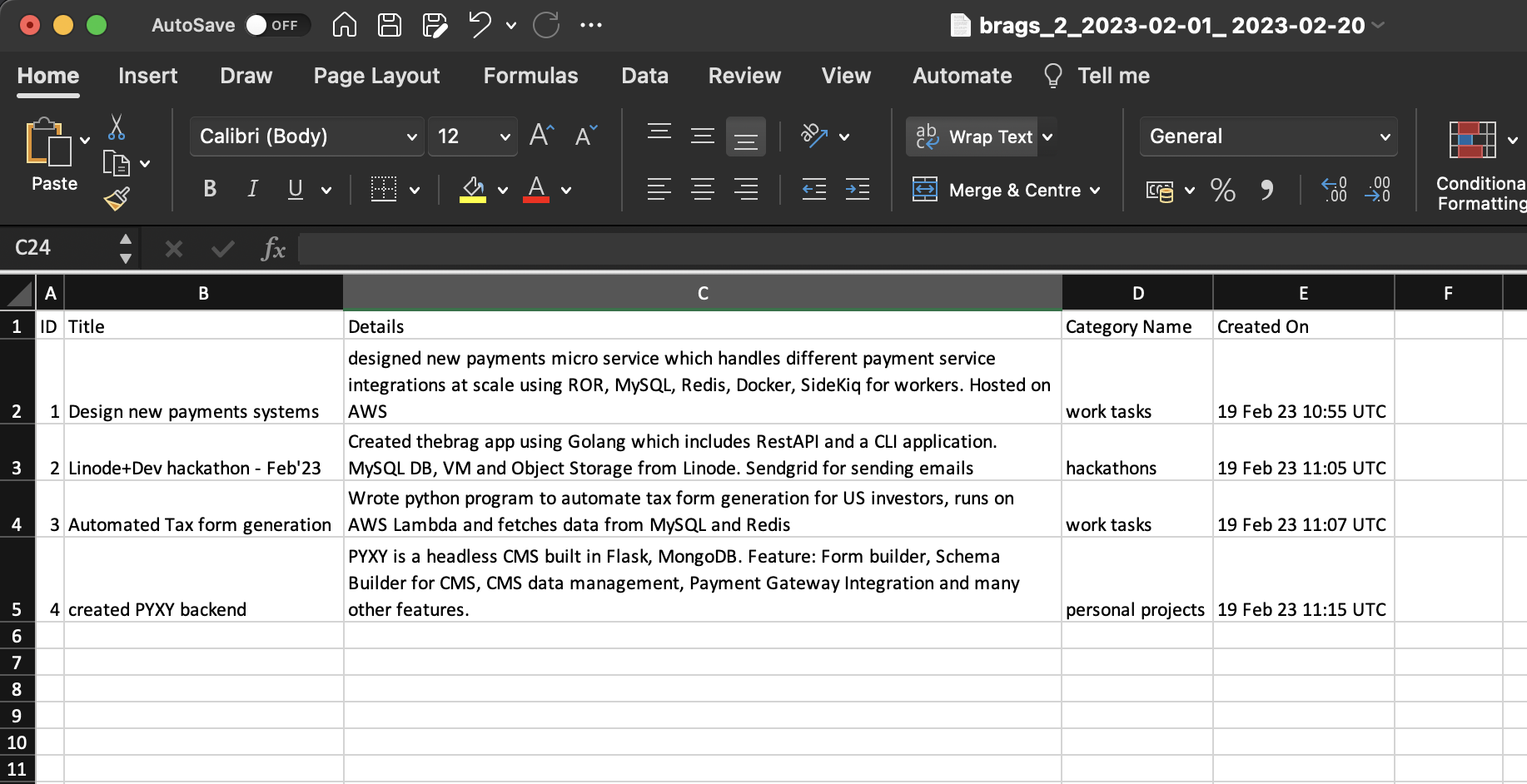The width and height of the screenshot is (1527, 784).
Task: Open the Review tab
Action: (x=744, y=76)
